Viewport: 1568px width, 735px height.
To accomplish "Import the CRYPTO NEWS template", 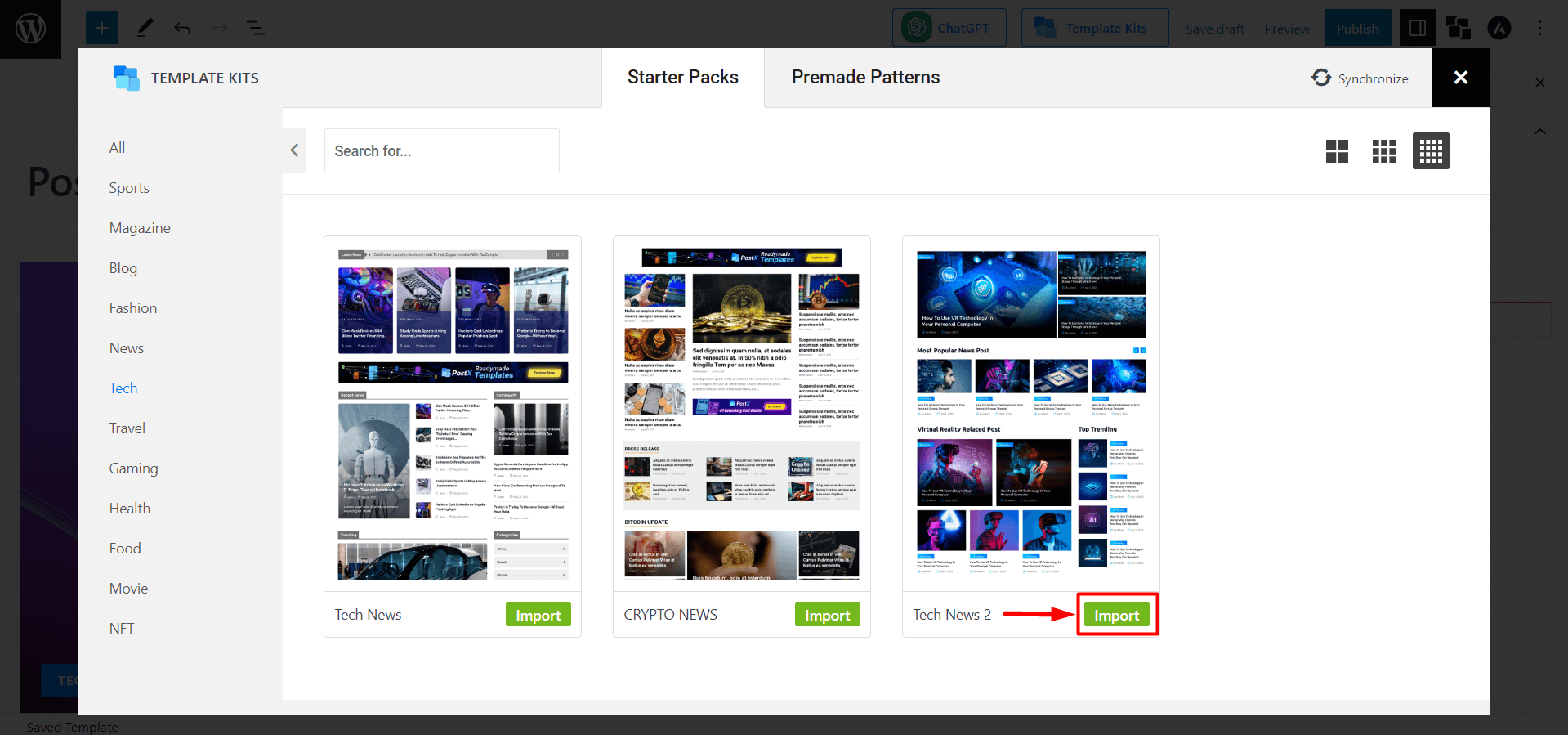I will click(x=827, y=615).
